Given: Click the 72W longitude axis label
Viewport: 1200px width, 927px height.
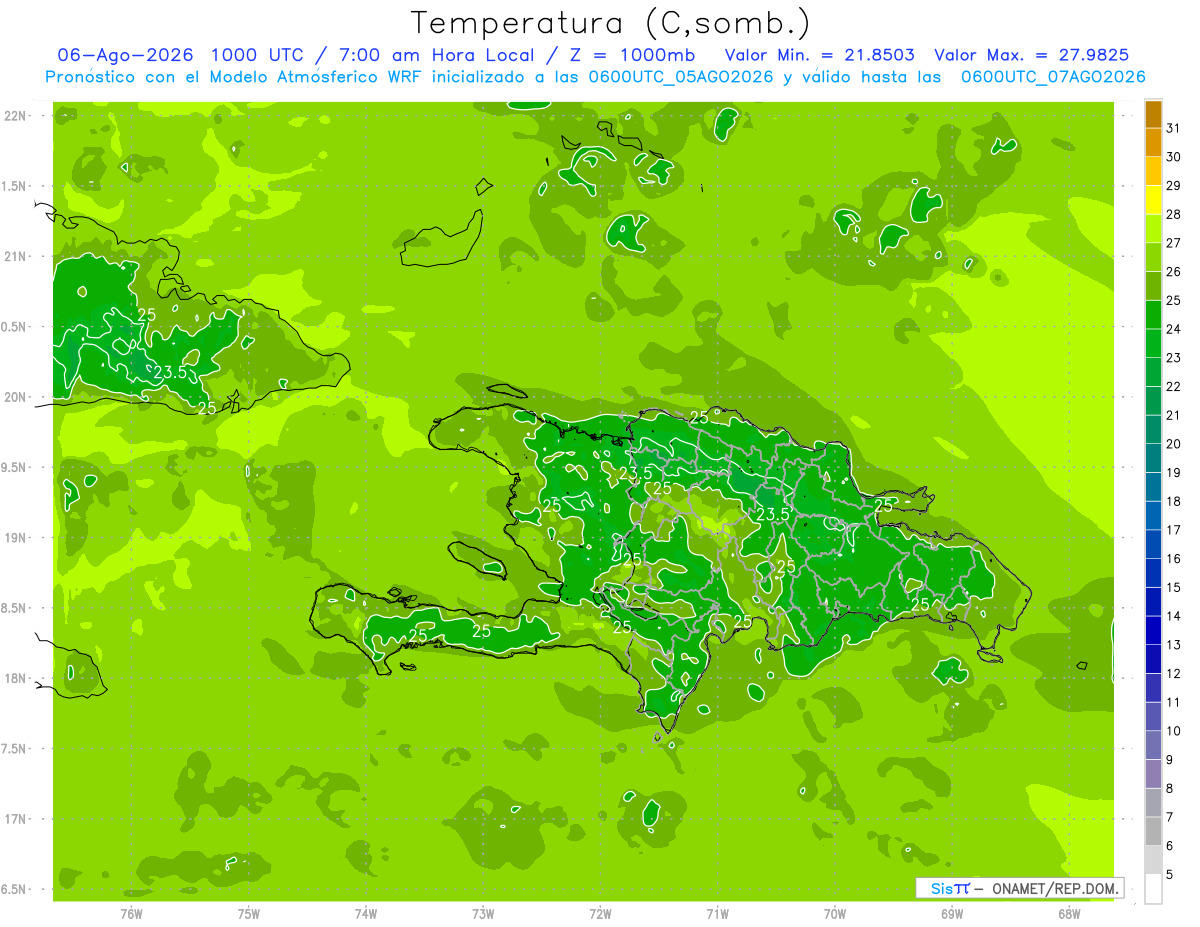Looking at the screenshot, I should tap(601, 913).
